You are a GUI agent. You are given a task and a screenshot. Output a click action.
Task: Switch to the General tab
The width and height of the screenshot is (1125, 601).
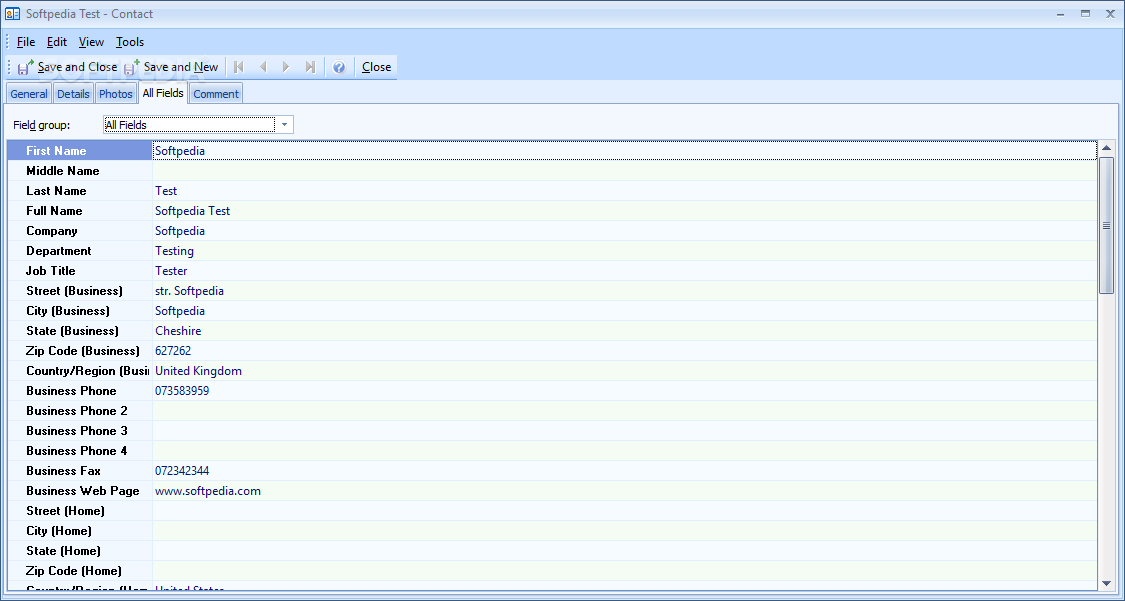click(29, 94)
